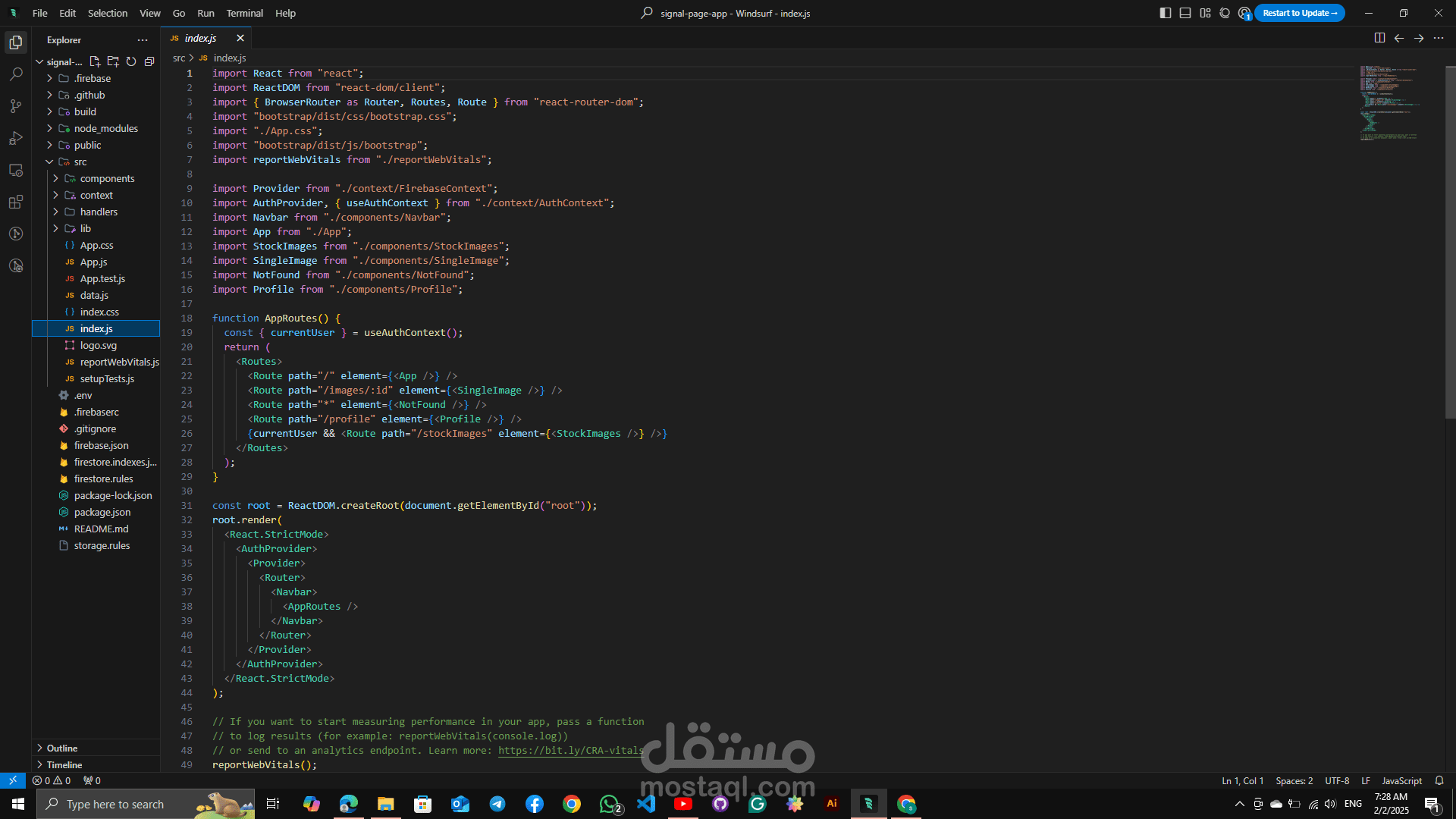This screenshot has height=819, width=1456.
Task: Expand the components folder
Action: pos(107,178)
